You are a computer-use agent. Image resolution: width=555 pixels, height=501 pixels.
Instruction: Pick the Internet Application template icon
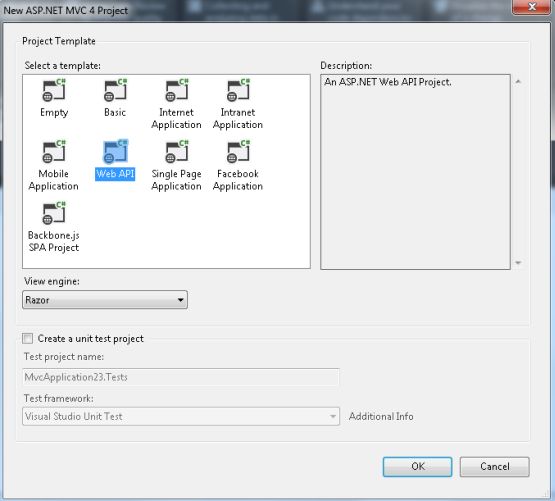tap(177, 90)
